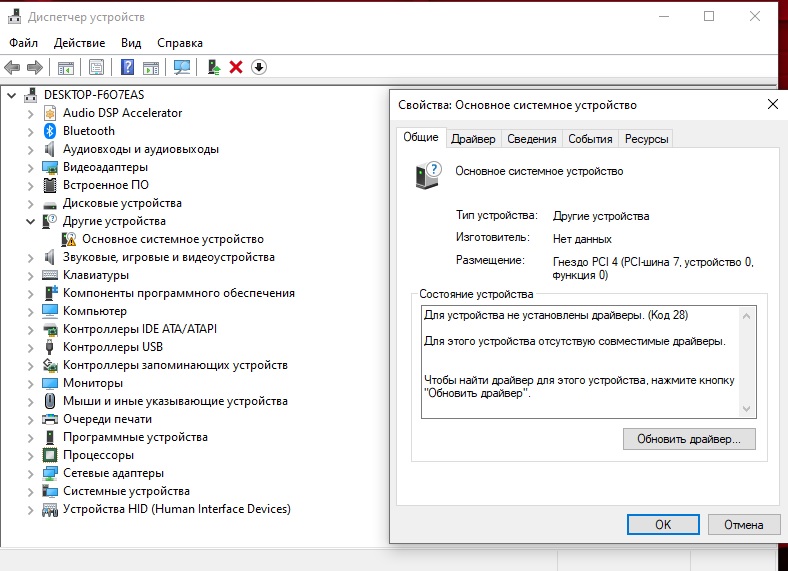Click the update driver toolbar icon

tap(213, 67)
